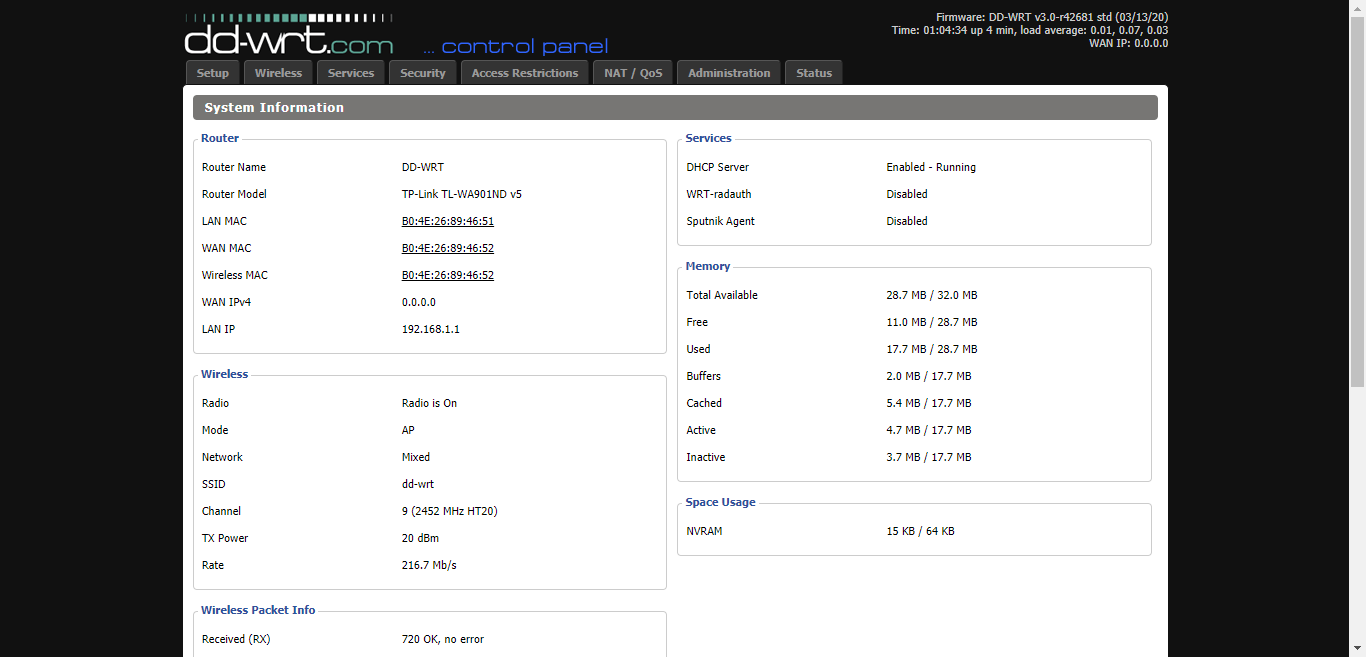Click the Firmware version text in header

1052,17
